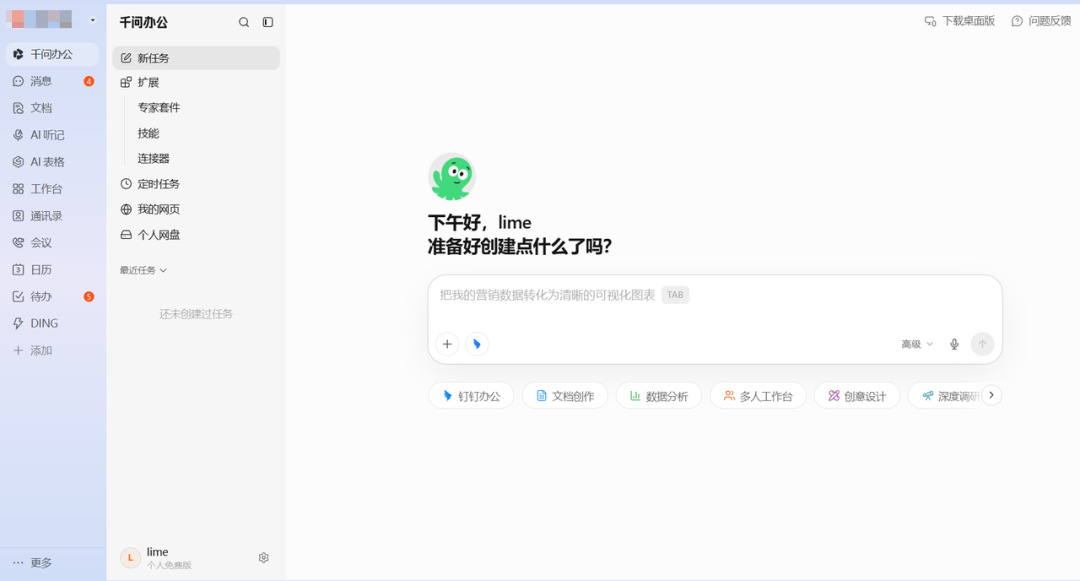Collapse the 最近任务 recent tasks list
The width and height of the screenshot is (1080, 581).
pos(143,270)
